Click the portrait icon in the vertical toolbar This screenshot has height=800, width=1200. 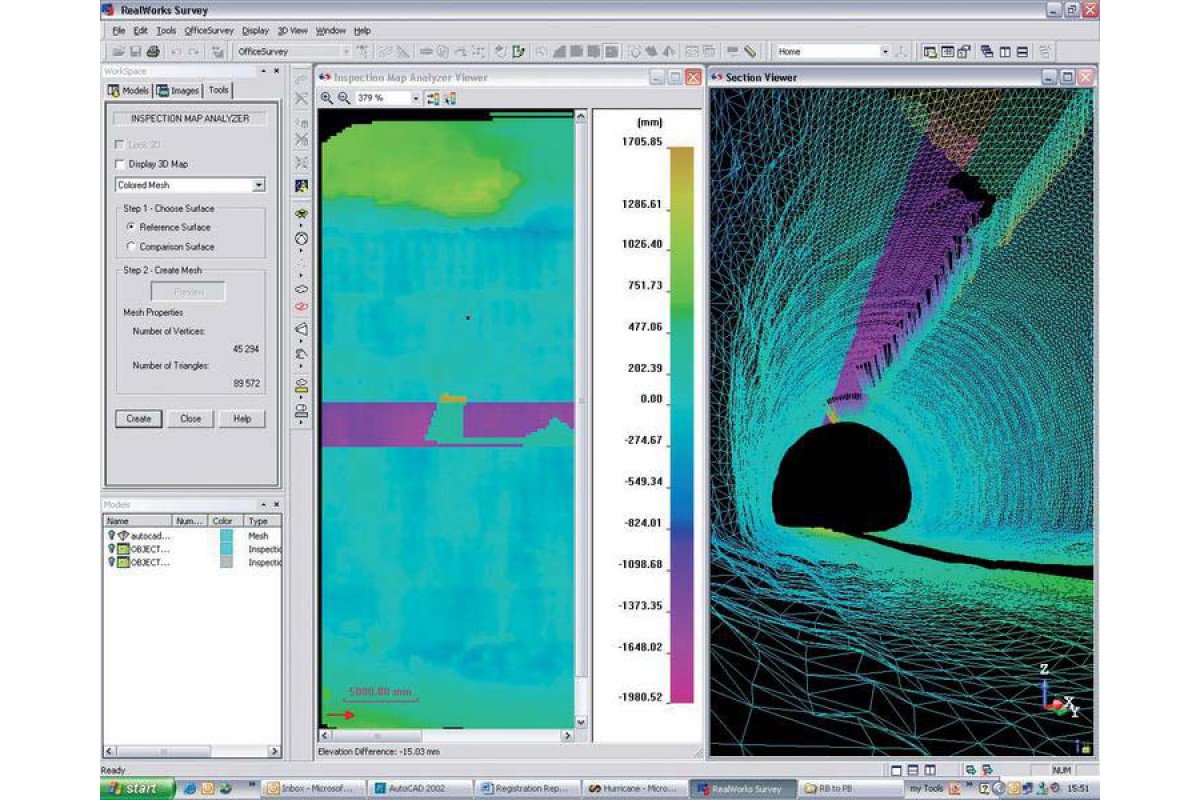click(301, 186)
